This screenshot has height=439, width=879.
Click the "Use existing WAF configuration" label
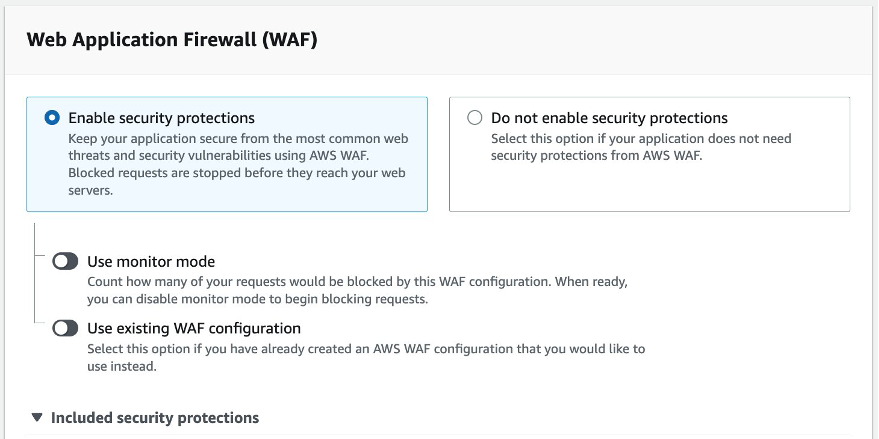194,328
